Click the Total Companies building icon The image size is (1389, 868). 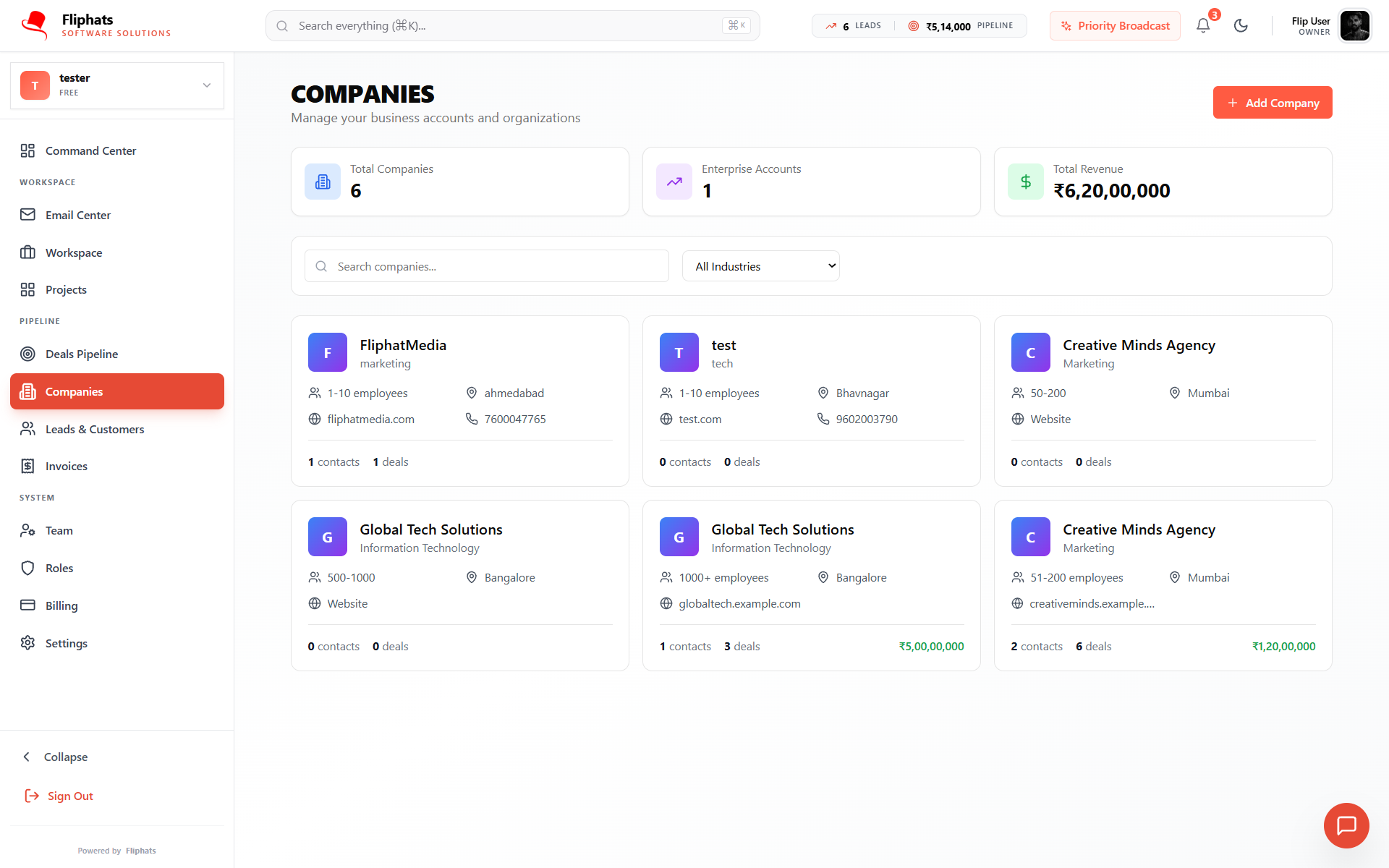(x=323, y=182)
